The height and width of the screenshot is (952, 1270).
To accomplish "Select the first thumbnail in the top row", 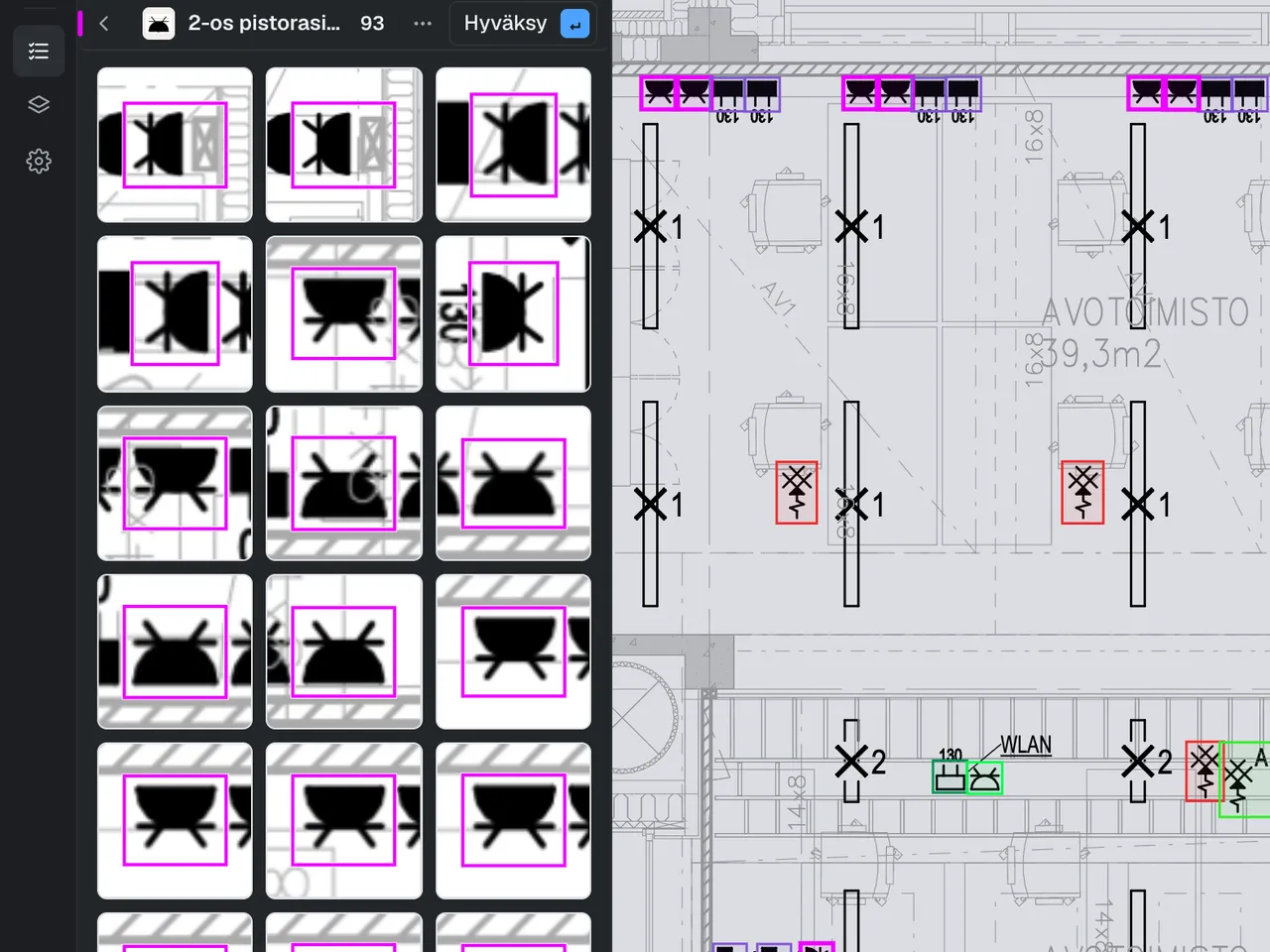I will (x=175, y=145).
